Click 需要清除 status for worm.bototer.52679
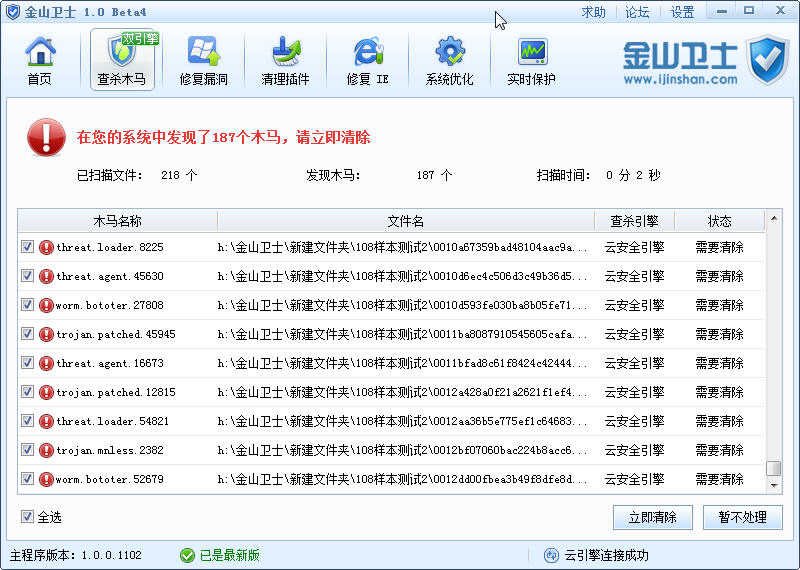Image resolution: width=800 pixels, height=570 pixels. pos(720,480)
